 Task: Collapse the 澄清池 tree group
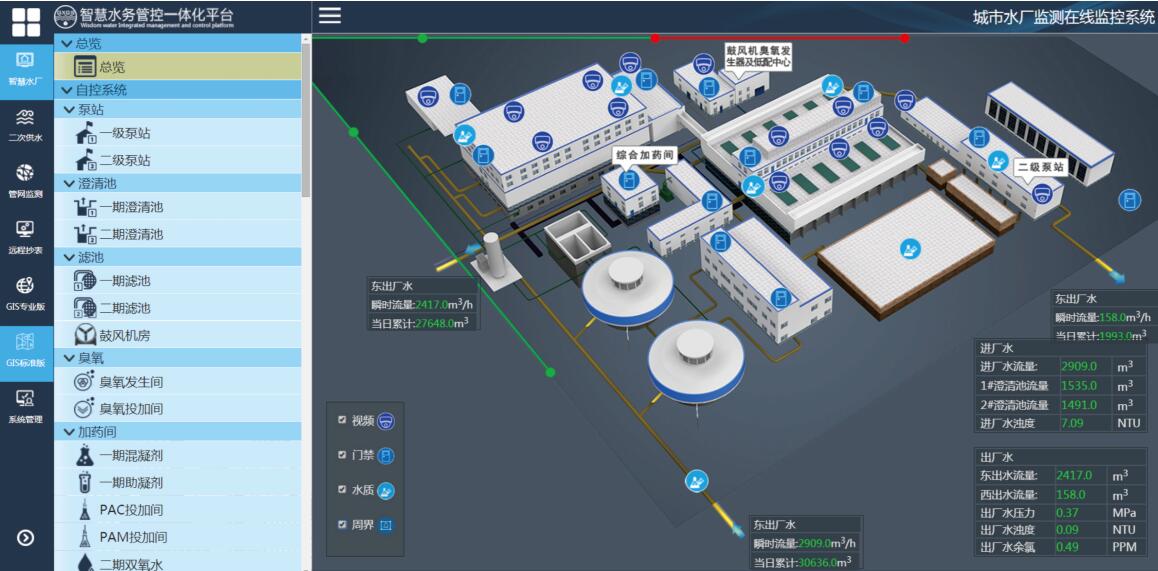point(68,184)
